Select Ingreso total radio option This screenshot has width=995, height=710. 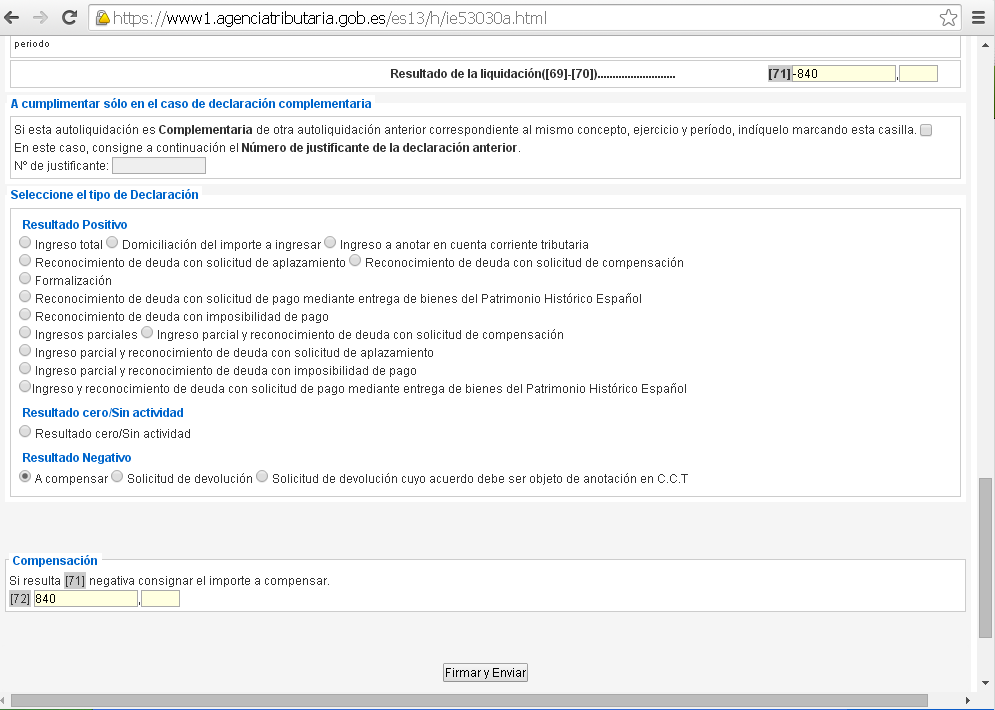pos(25,242)
